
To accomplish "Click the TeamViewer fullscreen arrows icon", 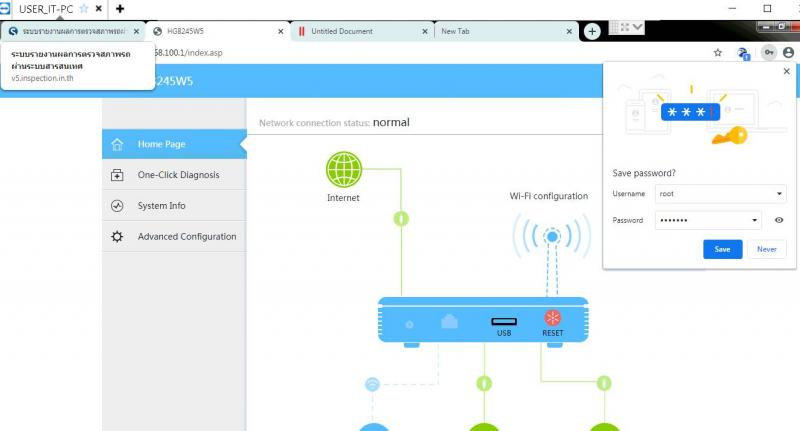I will tap(625, 27).
